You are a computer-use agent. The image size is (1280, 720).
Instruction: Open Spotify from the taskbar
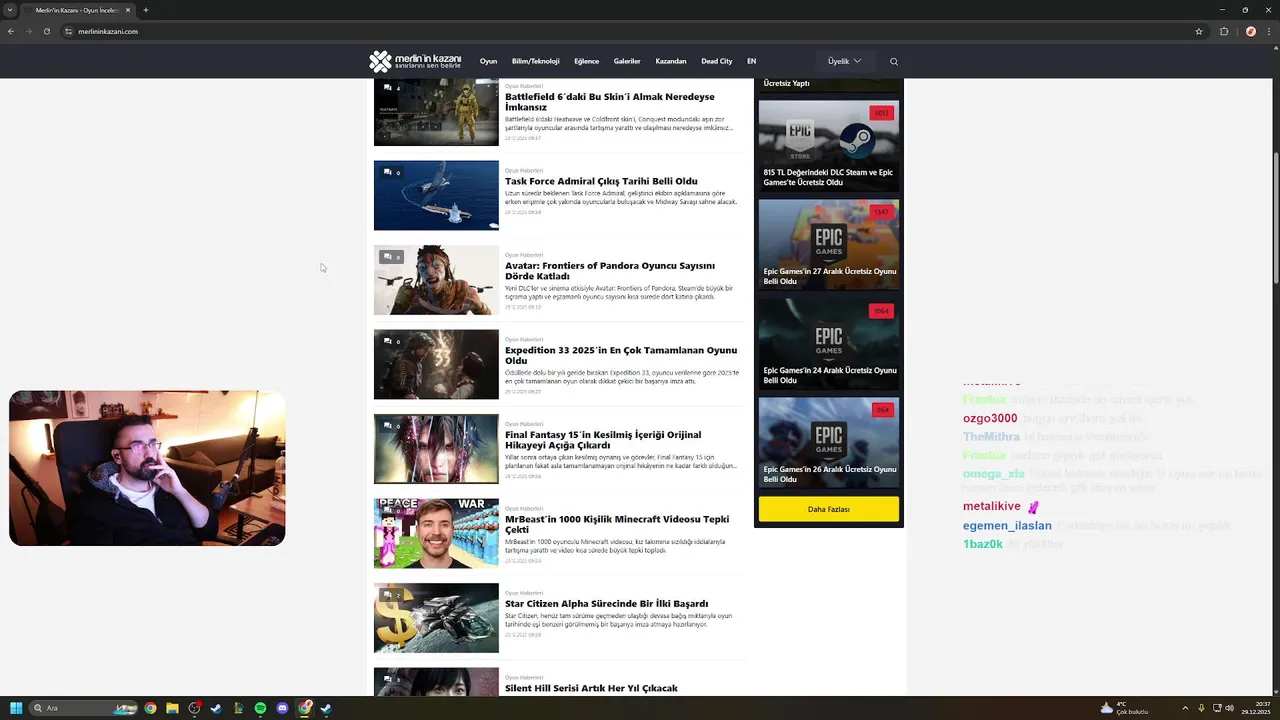click(260, 708)
